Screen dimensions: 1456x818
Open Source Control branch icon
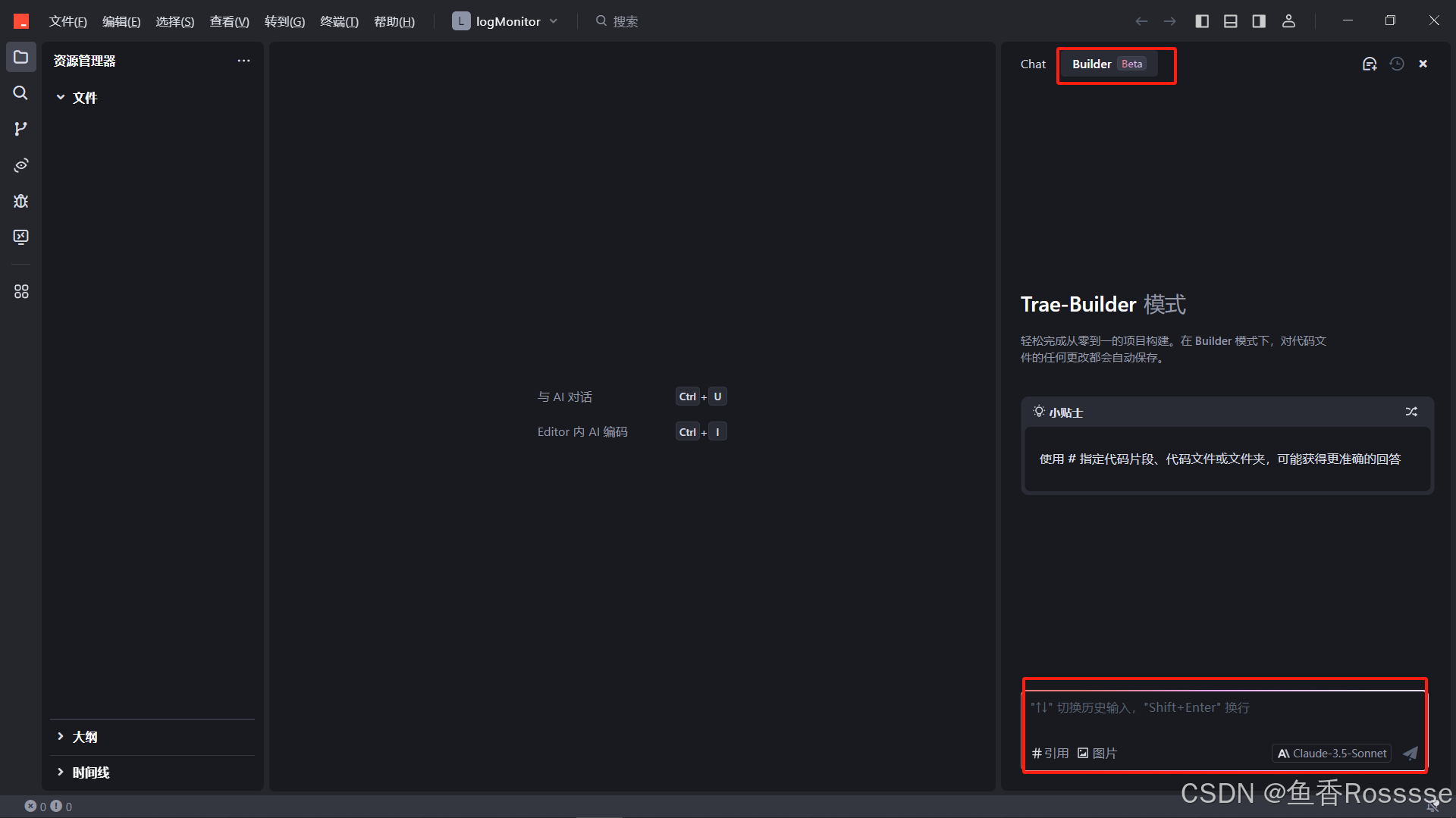coord(20,129)
